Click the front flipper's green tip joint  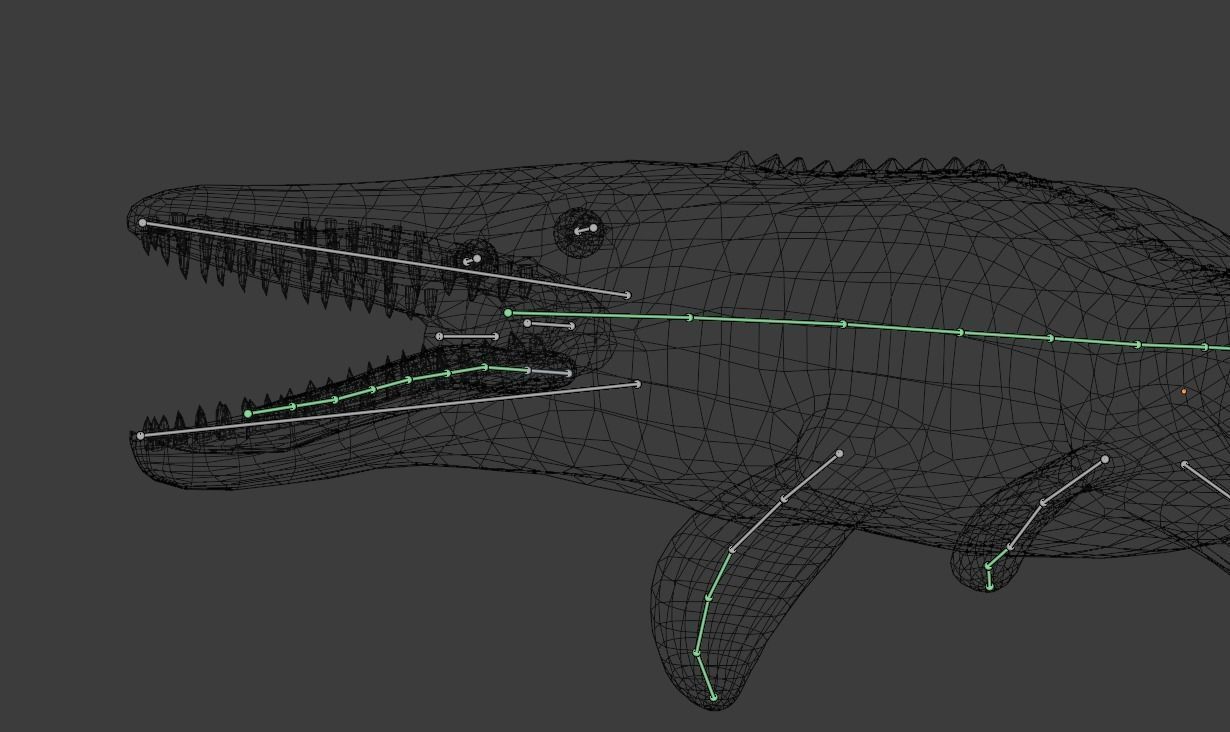[713, 697]
